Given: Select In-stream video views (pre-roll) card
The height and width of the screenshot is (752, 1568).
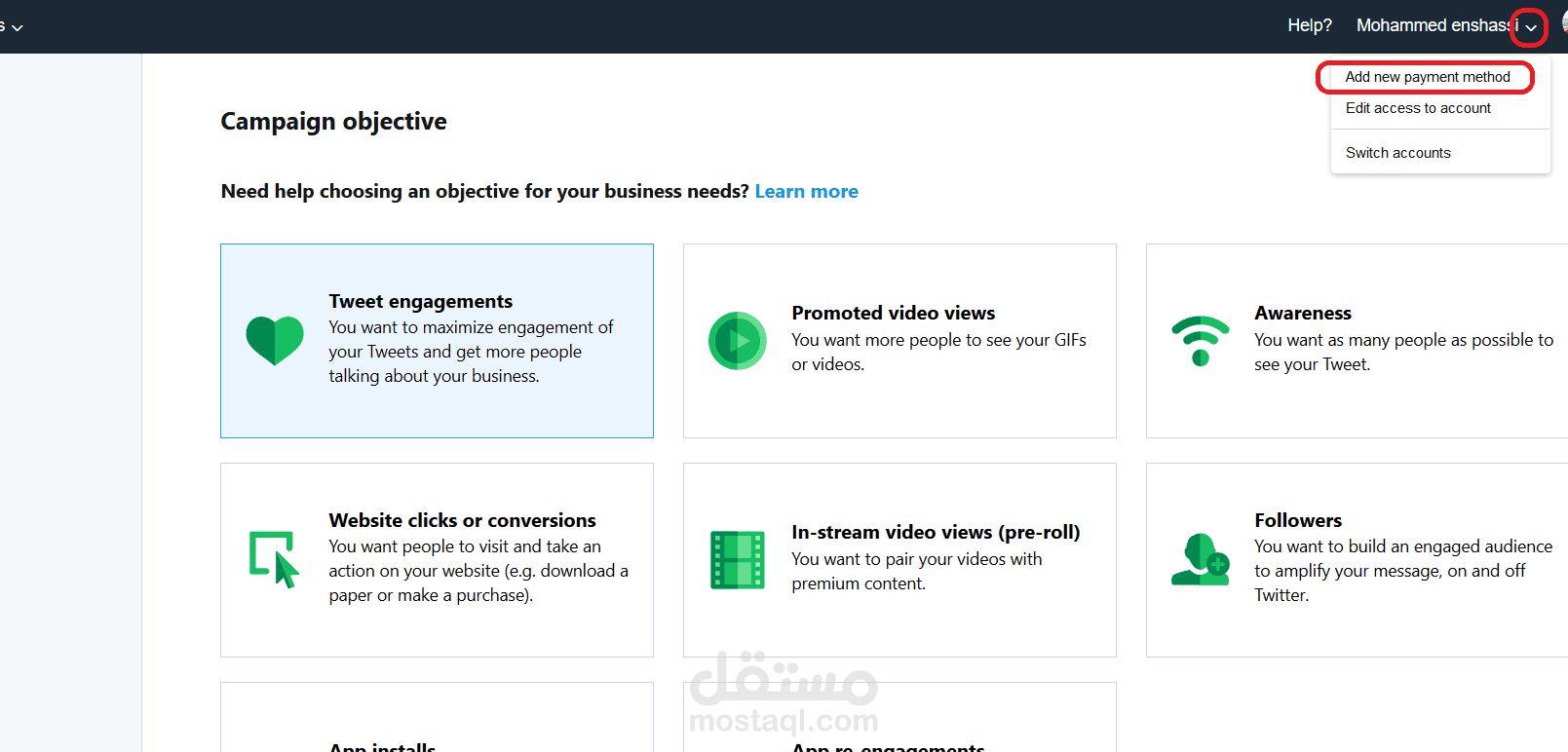Looking at the screenshot, I should tap(899, 560).
